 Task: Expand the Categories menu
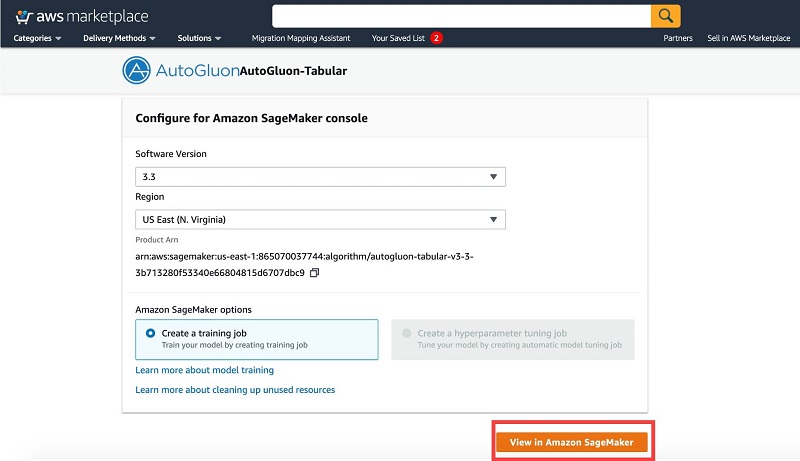tap(37, 38)
